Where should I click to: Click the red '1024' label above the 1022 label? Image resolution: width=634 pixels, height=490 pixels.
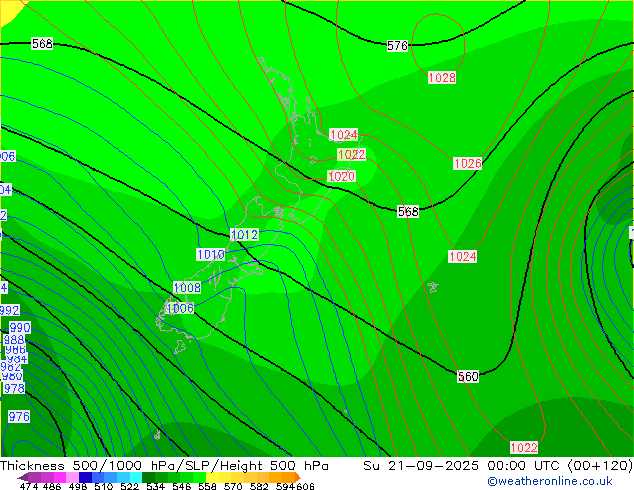pos(344,135)
